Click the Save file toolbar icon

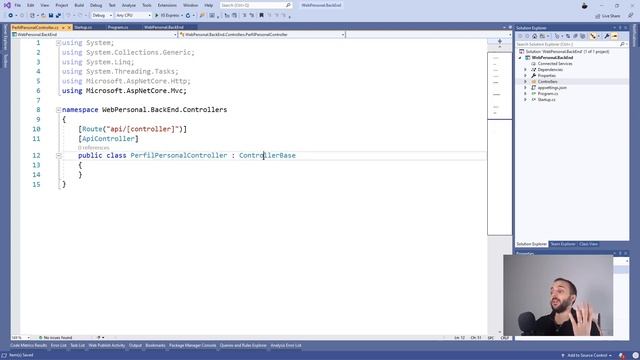pyautogui.click(x=51, y=16)
